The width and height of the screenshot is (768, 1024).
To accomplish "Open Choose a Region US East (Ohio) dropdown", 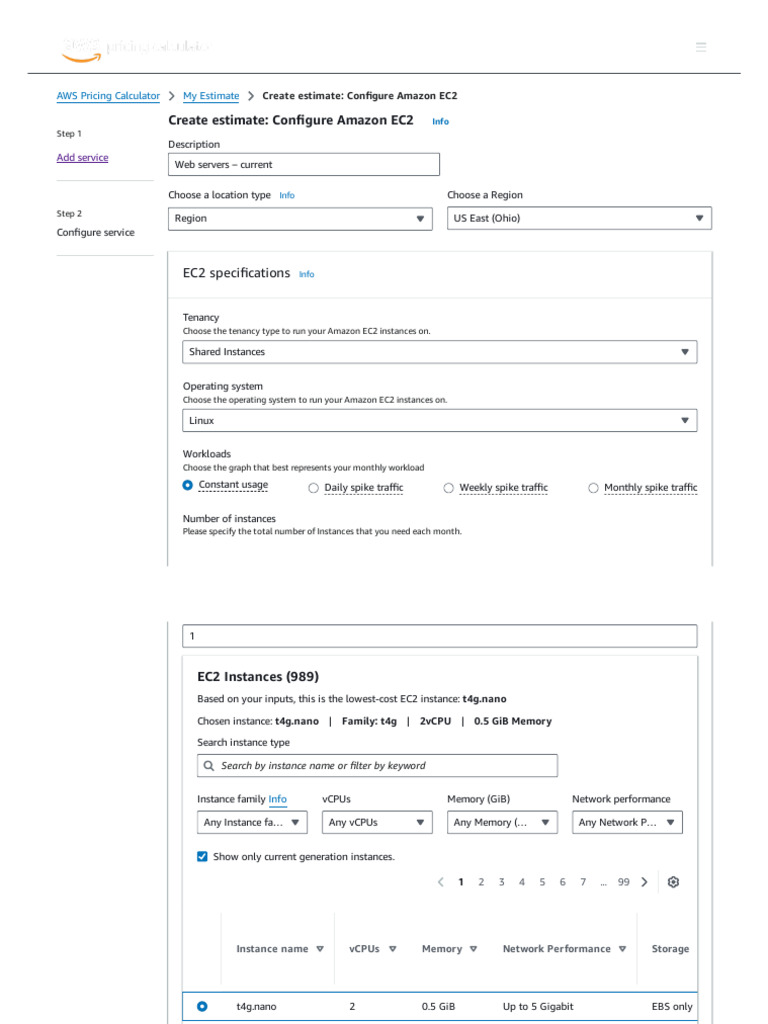I will click(579, 218).
